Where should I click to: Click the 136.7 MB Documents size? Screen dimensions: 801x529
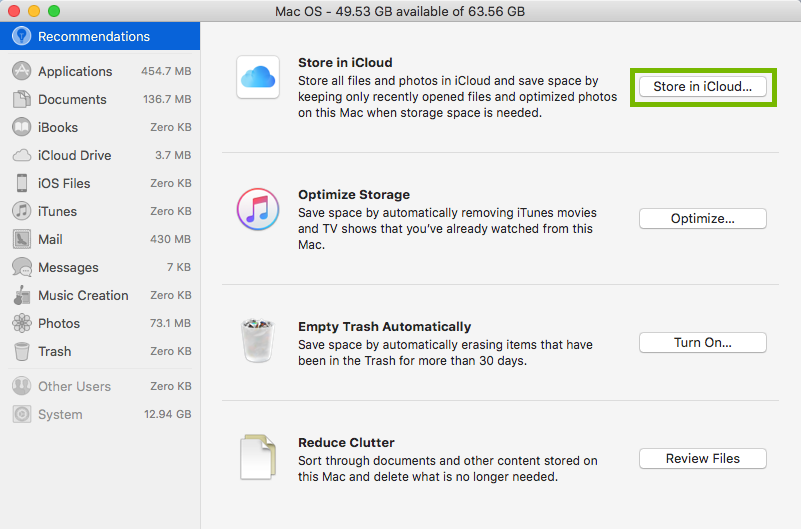(167, 99)
